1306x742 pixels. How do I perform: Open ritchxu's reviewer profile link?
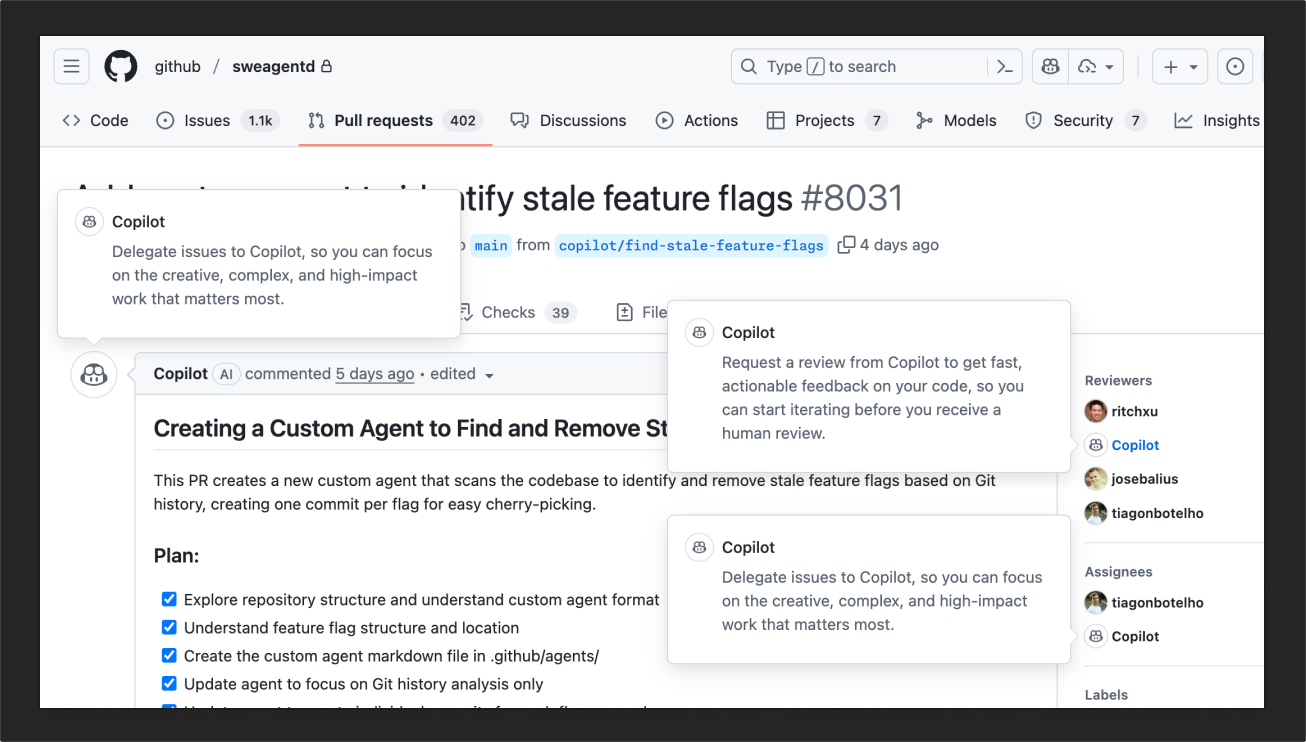click(1135, 411)
